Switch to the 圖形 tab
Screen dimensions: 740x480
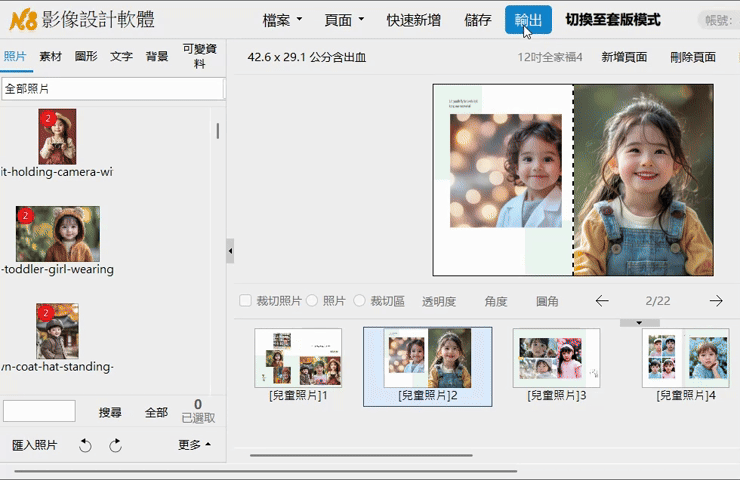tap(86, 57)
